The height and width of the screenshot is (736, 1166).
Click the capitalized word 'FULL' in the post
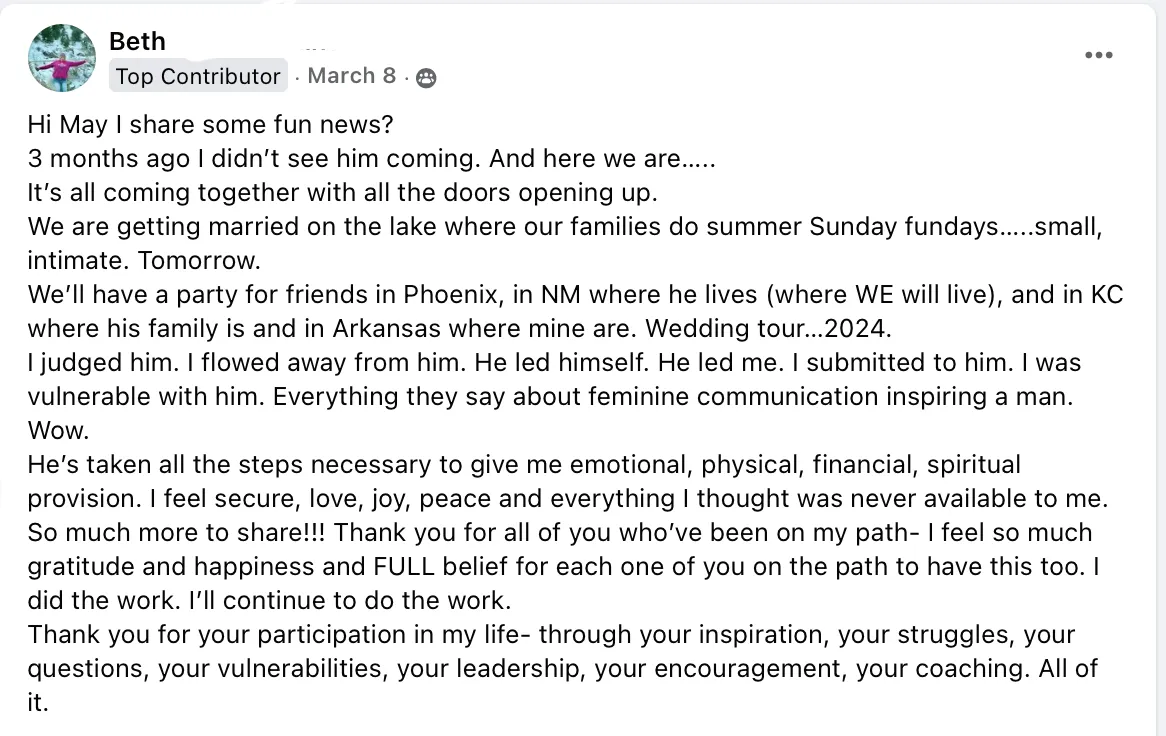coord(404,566)
